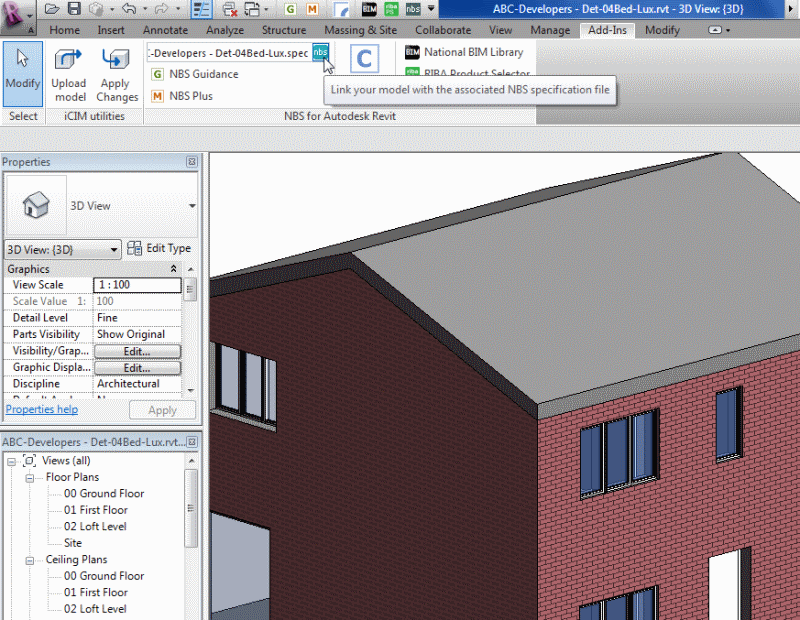Click the Apply button in Properties
Viewport: 800px width, 620px height.
click(x=163, y=410)
